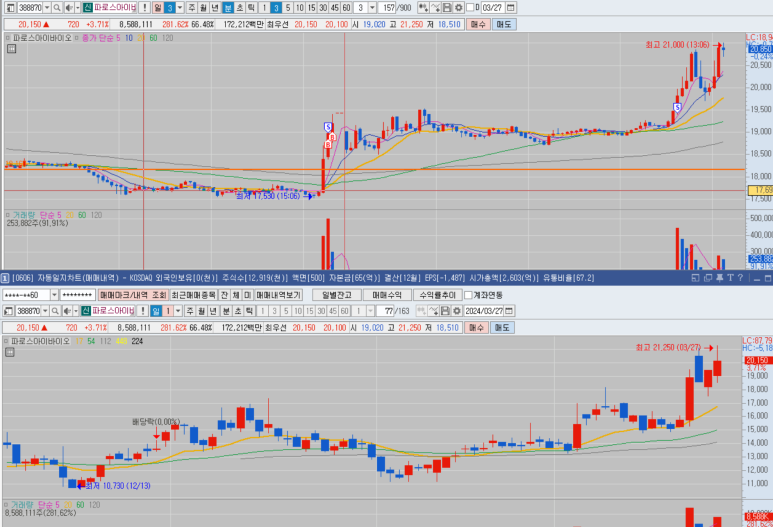Click the 신 badge in 3-minute chart toolbar
Screen dimensions: 773x527
point(87,8)
